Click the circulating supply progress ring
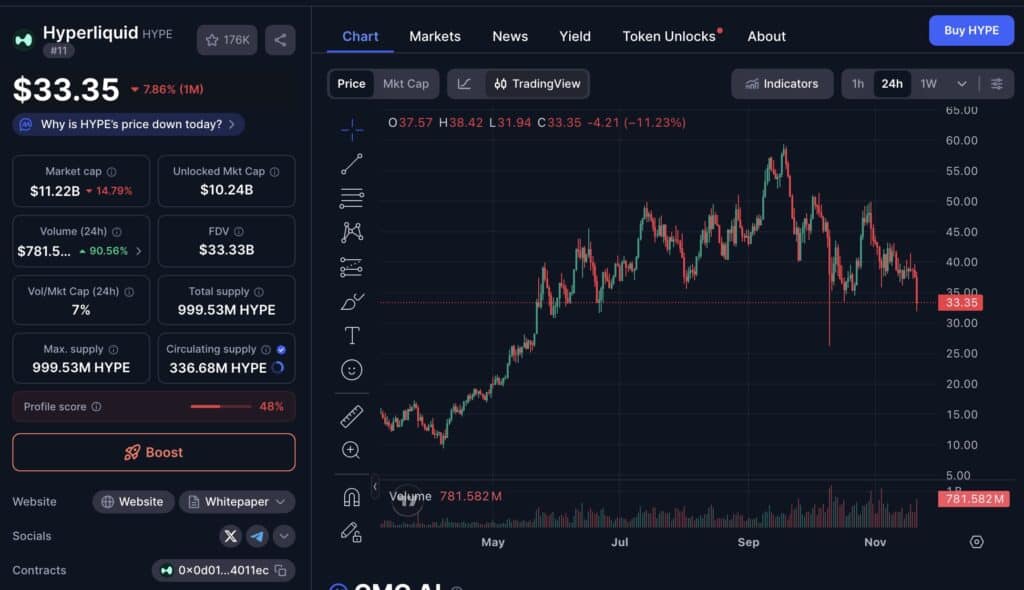 pos(278,368)
